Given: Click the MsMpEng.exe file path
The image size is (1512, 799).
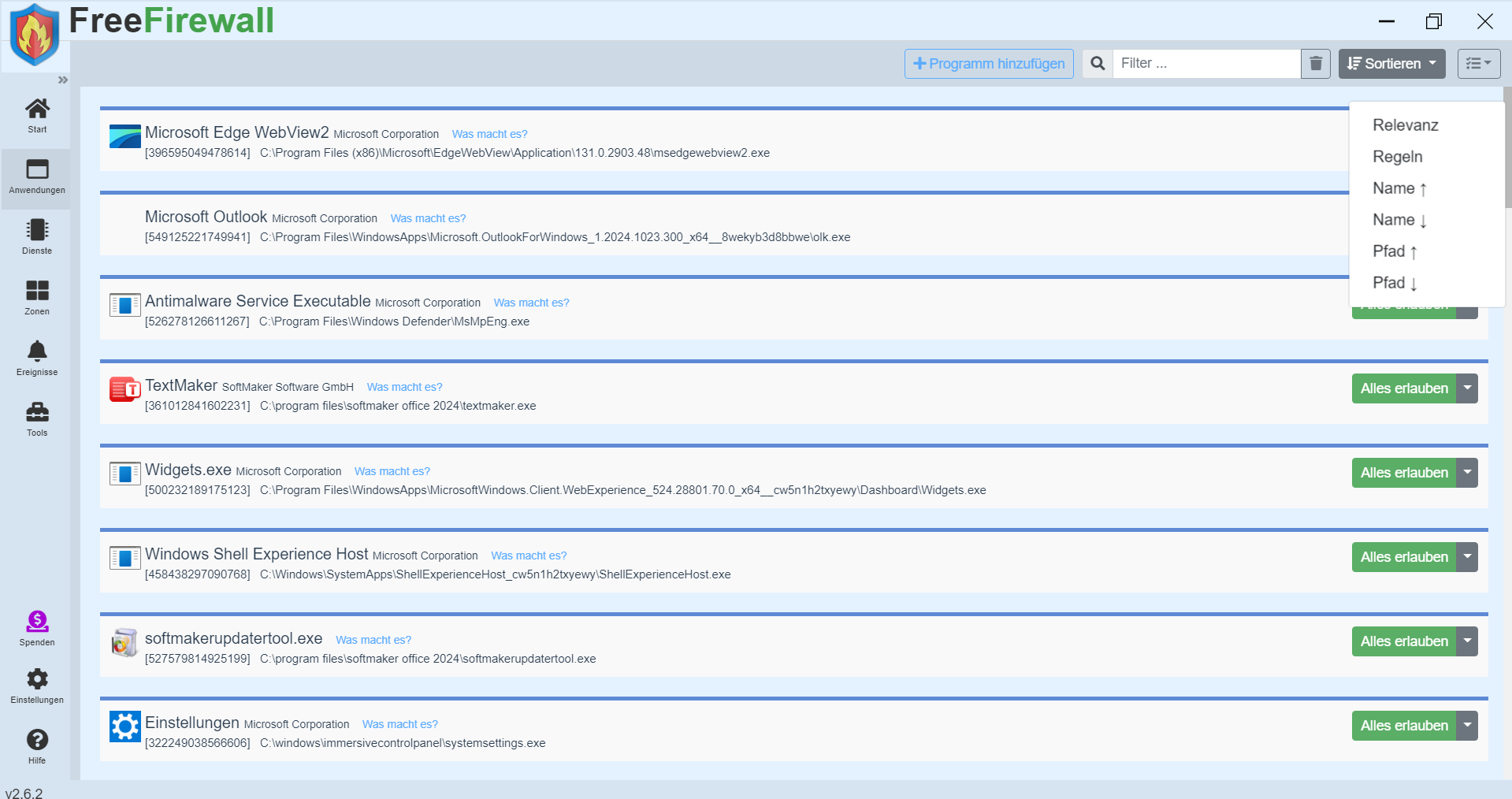Looking at the screenshot, I should click(x=395, y=321).
